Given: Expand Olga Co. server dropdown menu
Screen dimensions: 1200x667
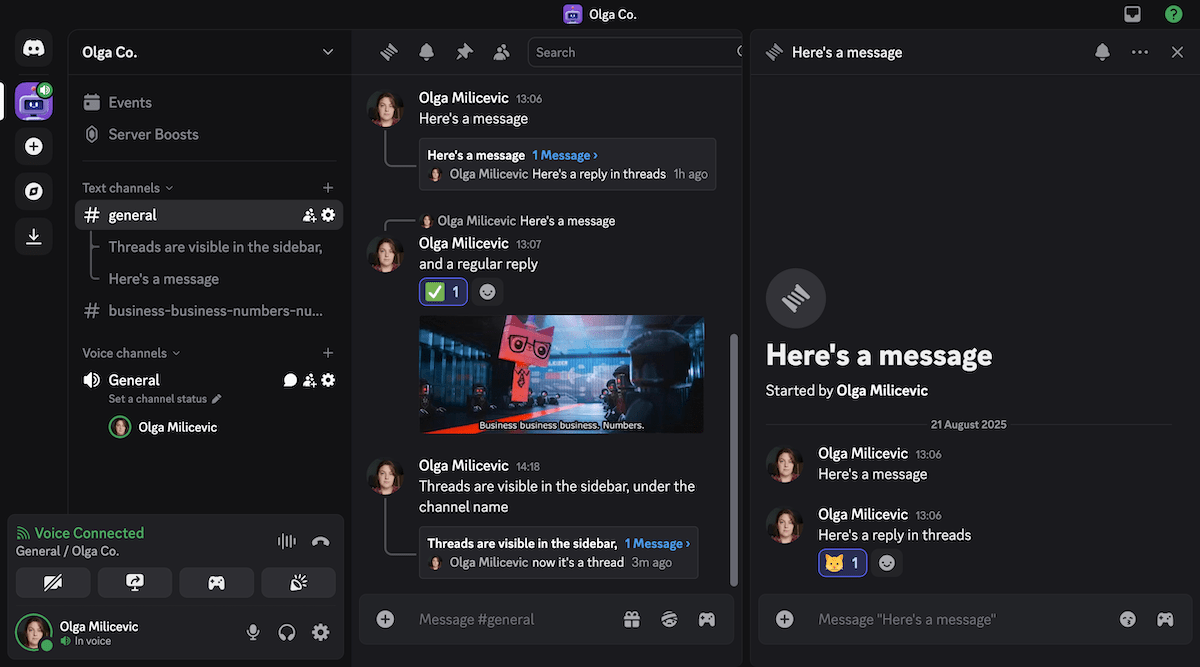Looking at the screenshot, I should [x=328, y=52].
